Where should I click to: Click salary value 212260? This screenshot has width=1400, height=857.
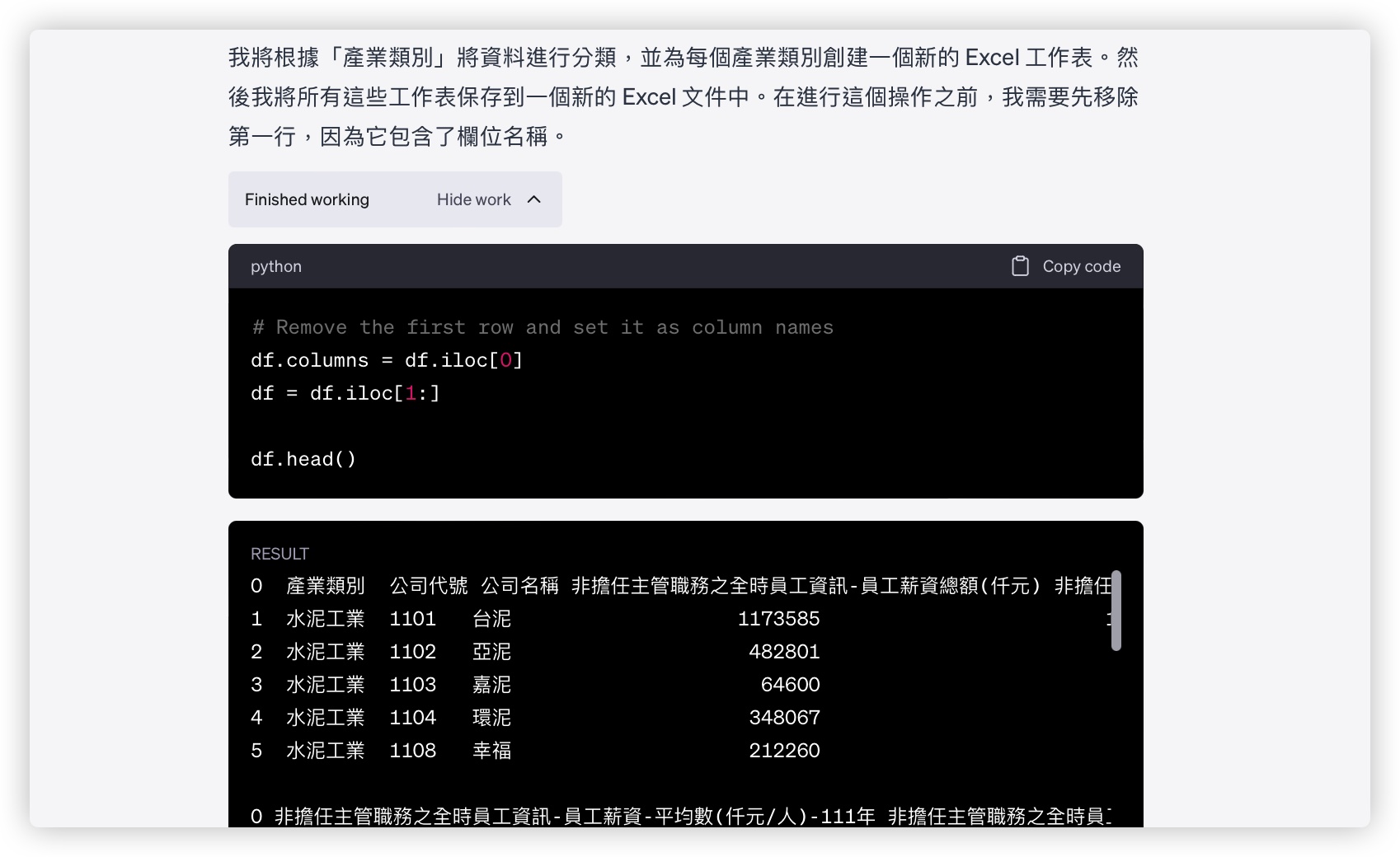[784, 751]
